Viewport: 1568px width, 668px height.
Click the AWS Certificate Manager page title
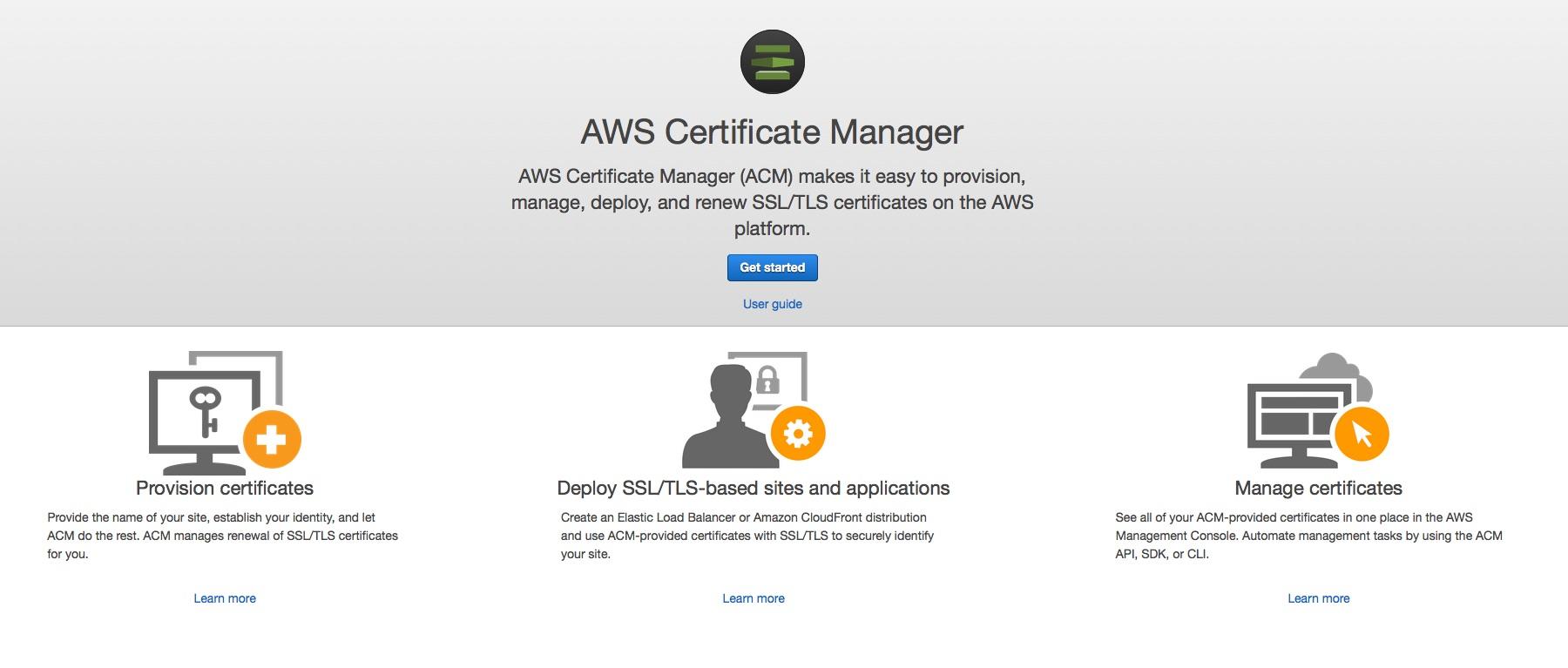tap(772, 132)
